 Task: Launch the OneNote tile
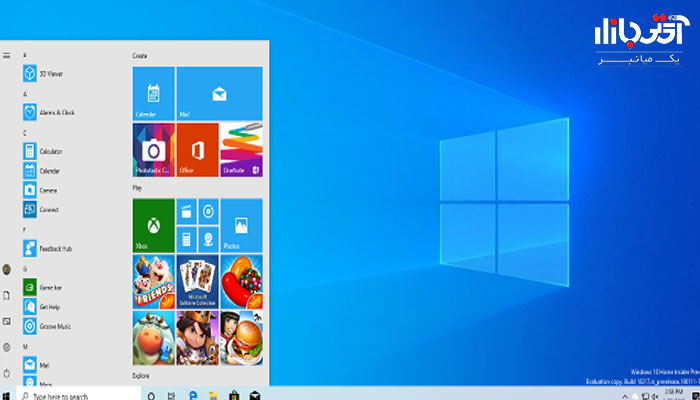(x=241, y=150)
